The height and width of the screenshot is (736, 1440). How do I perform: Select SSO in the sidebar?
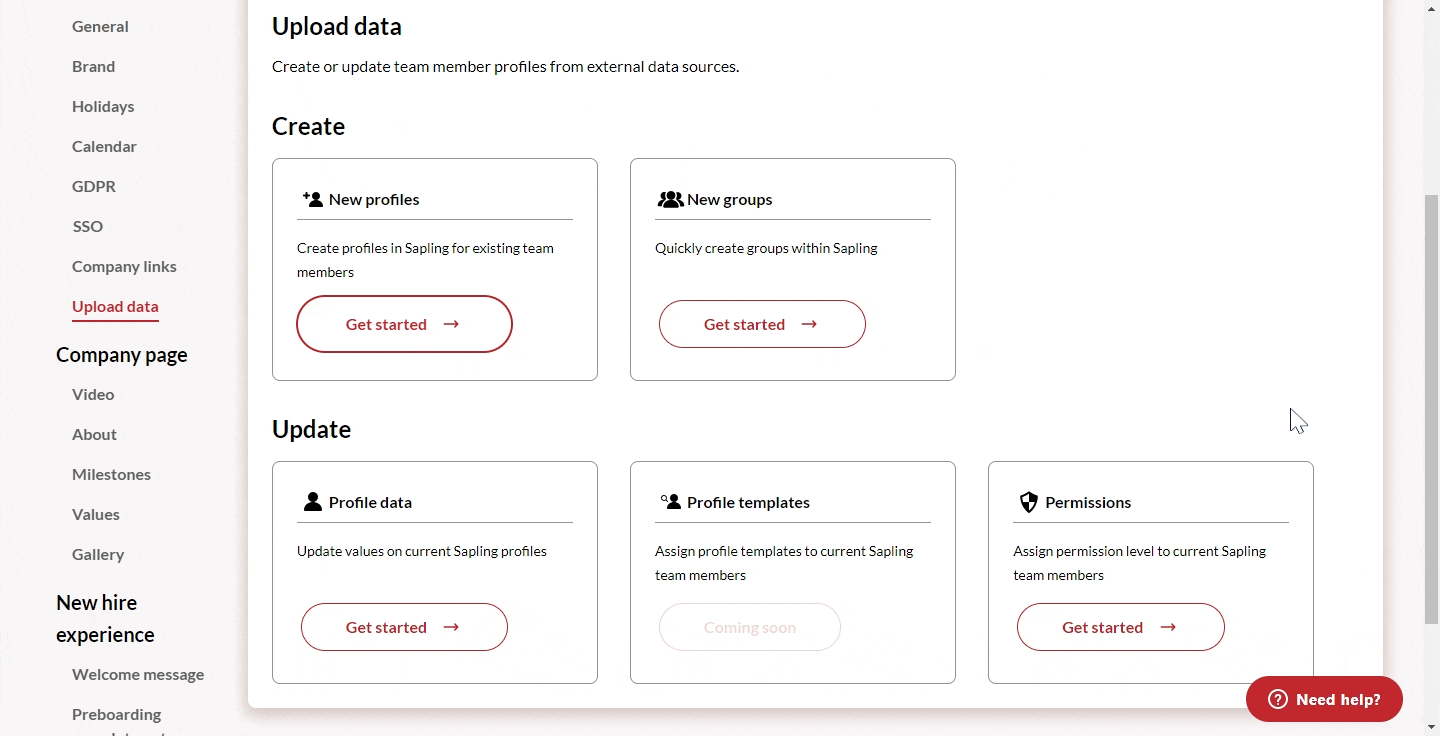[88, 226]
